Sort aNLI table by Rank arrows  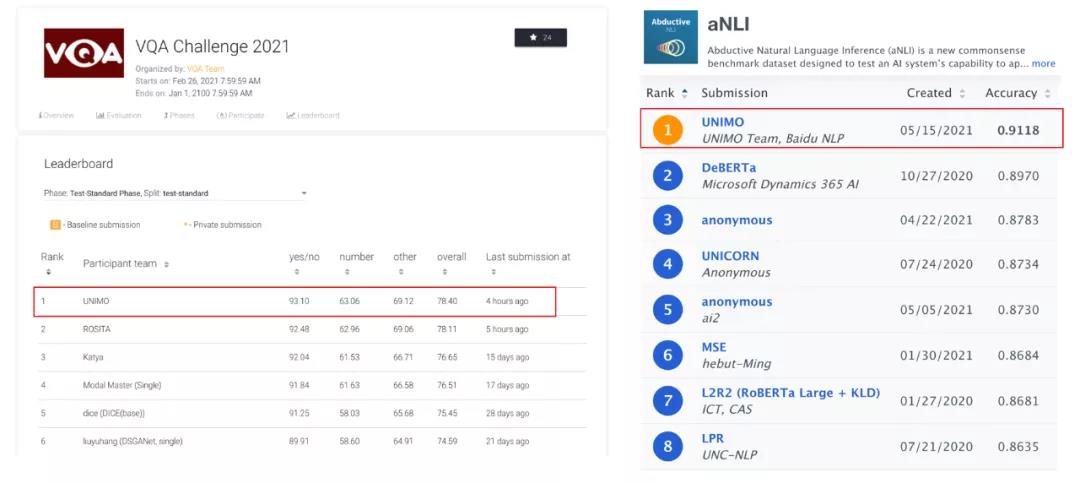(684, 93)
